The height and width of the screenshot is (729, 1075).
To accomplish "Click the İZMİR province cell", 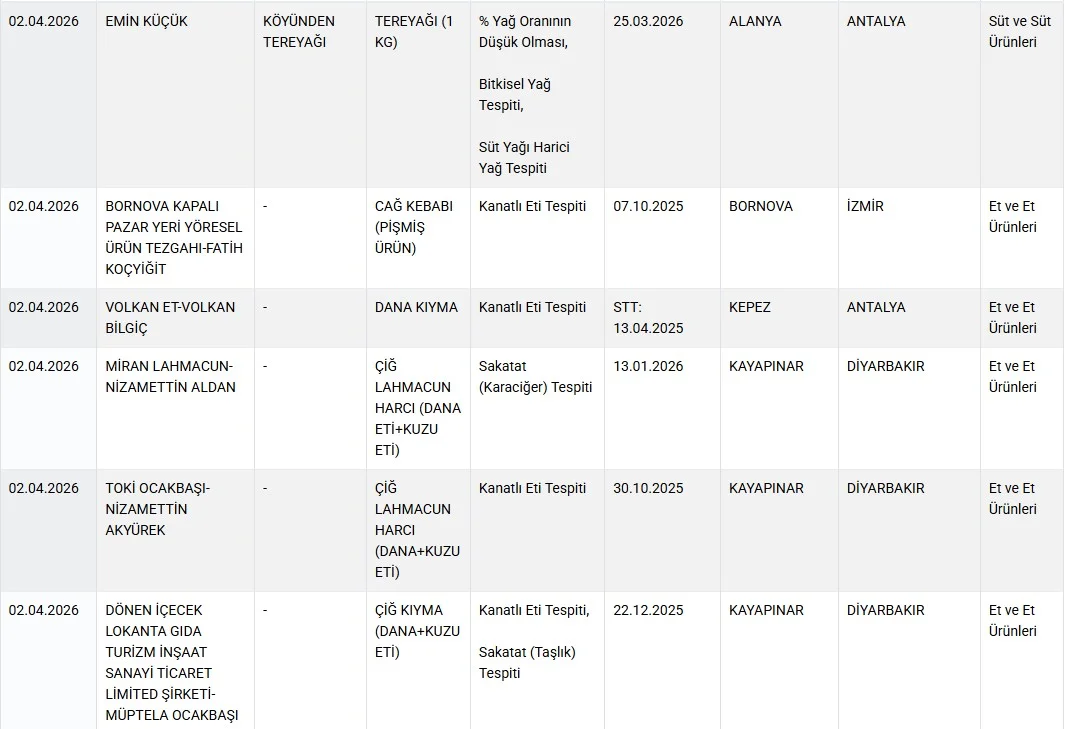I will pos(865,206).
